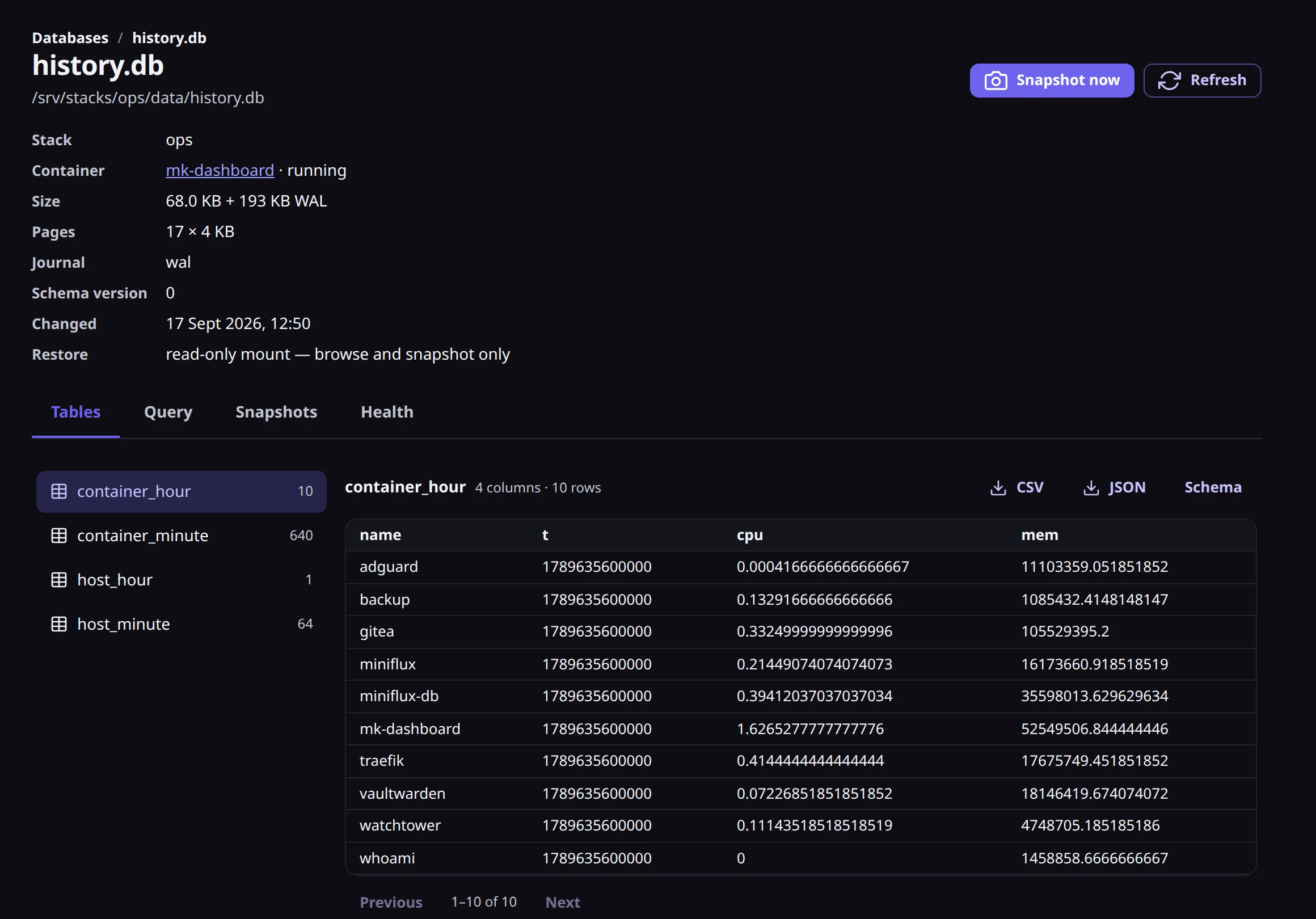Go to the Previous page
This screenshot has height=919, width=1316.
pos(391,902)
